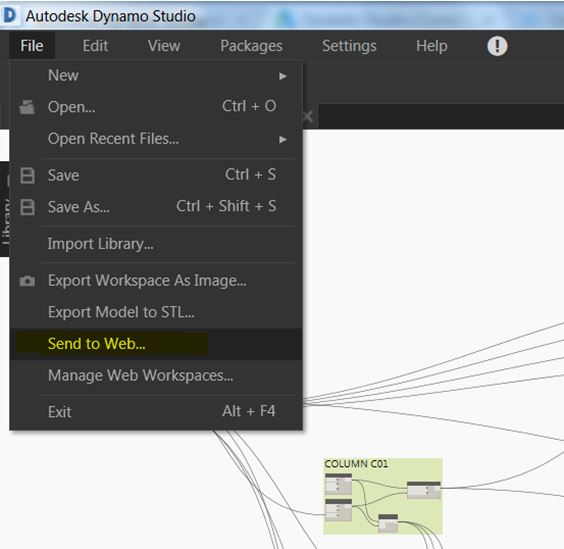Open the Library side panel tab
This screenshot has height=549, width=564.
pyautogui.click(x=5, y=209)
